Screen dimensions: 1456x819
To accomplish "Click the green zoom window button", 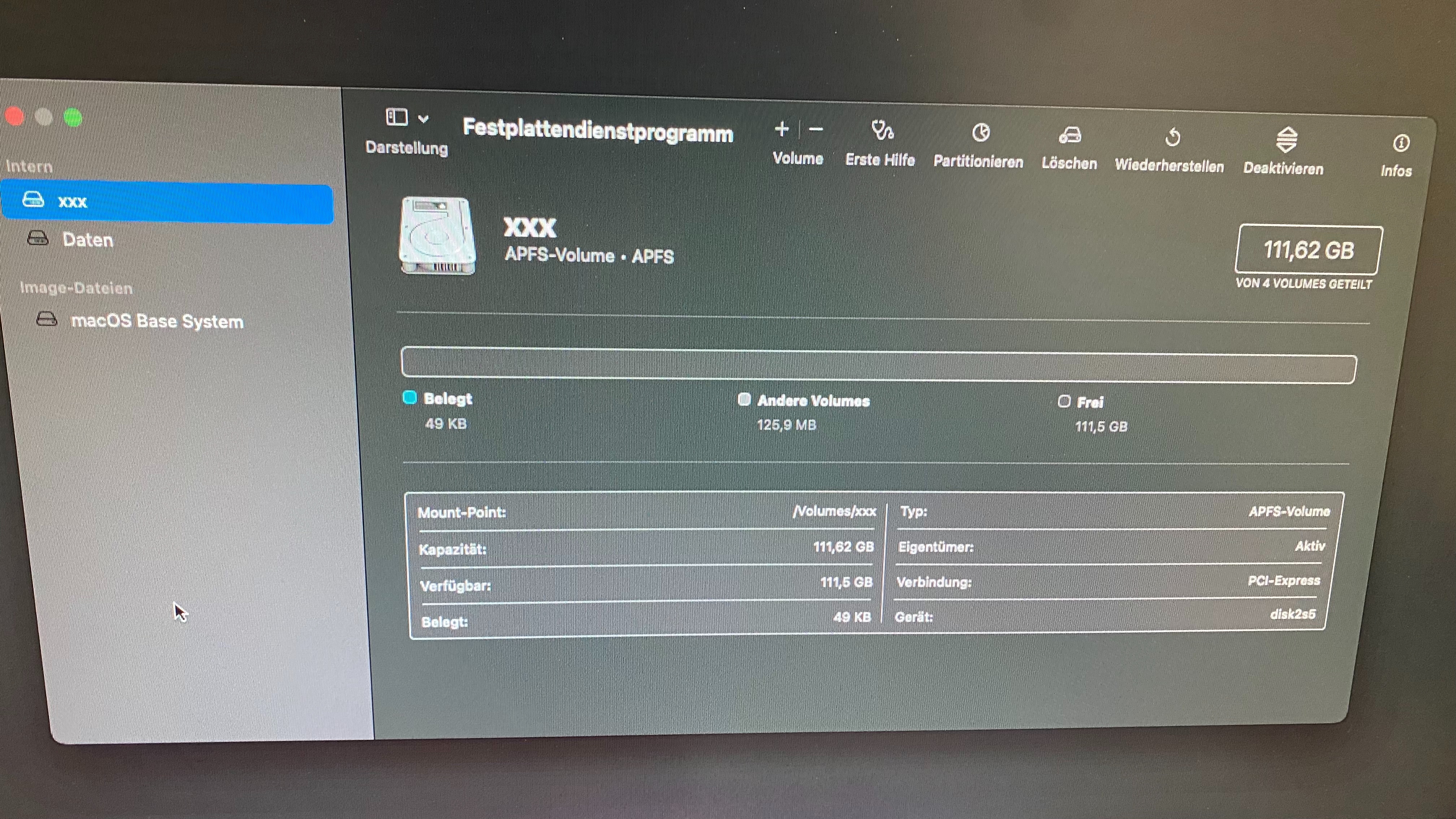I will [x=73, y=118].
